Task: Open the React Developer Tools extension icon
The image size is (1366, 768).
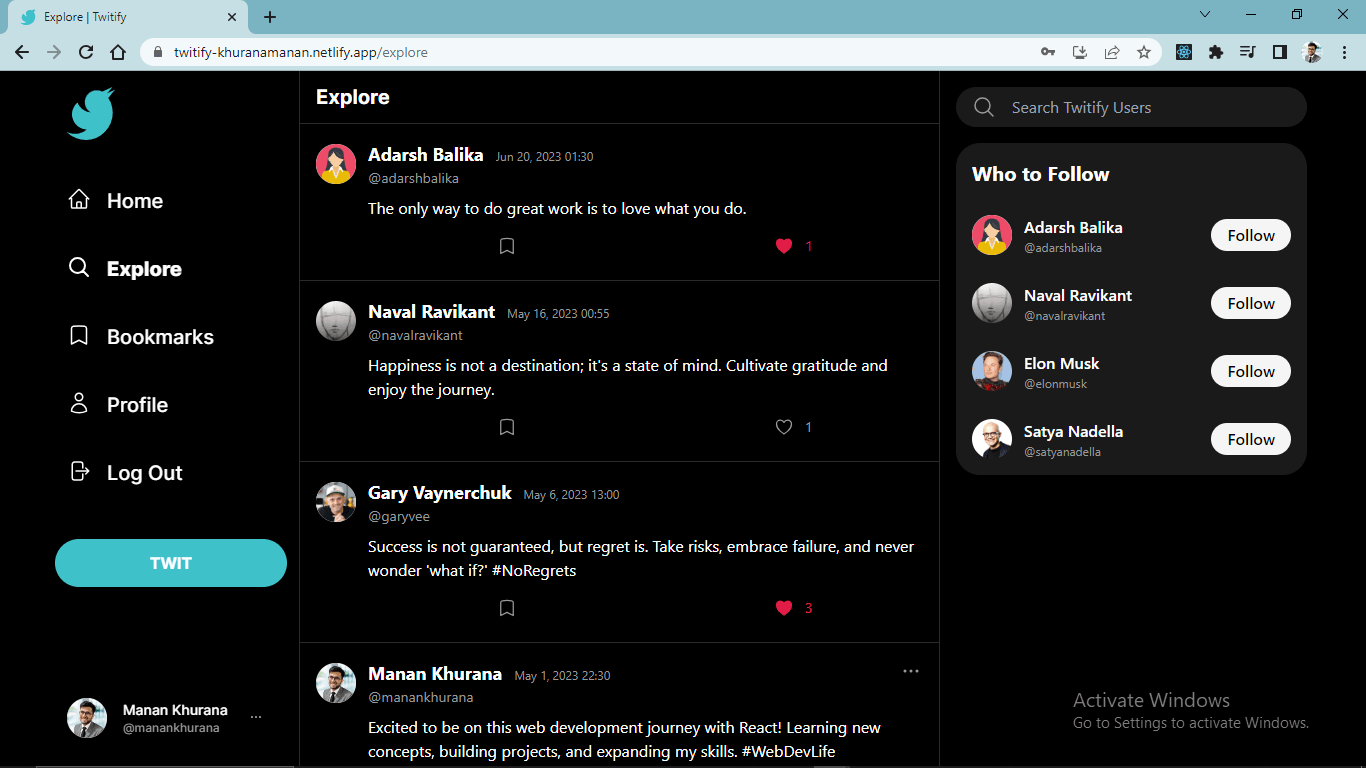Action: click(x=1184, y=52)
